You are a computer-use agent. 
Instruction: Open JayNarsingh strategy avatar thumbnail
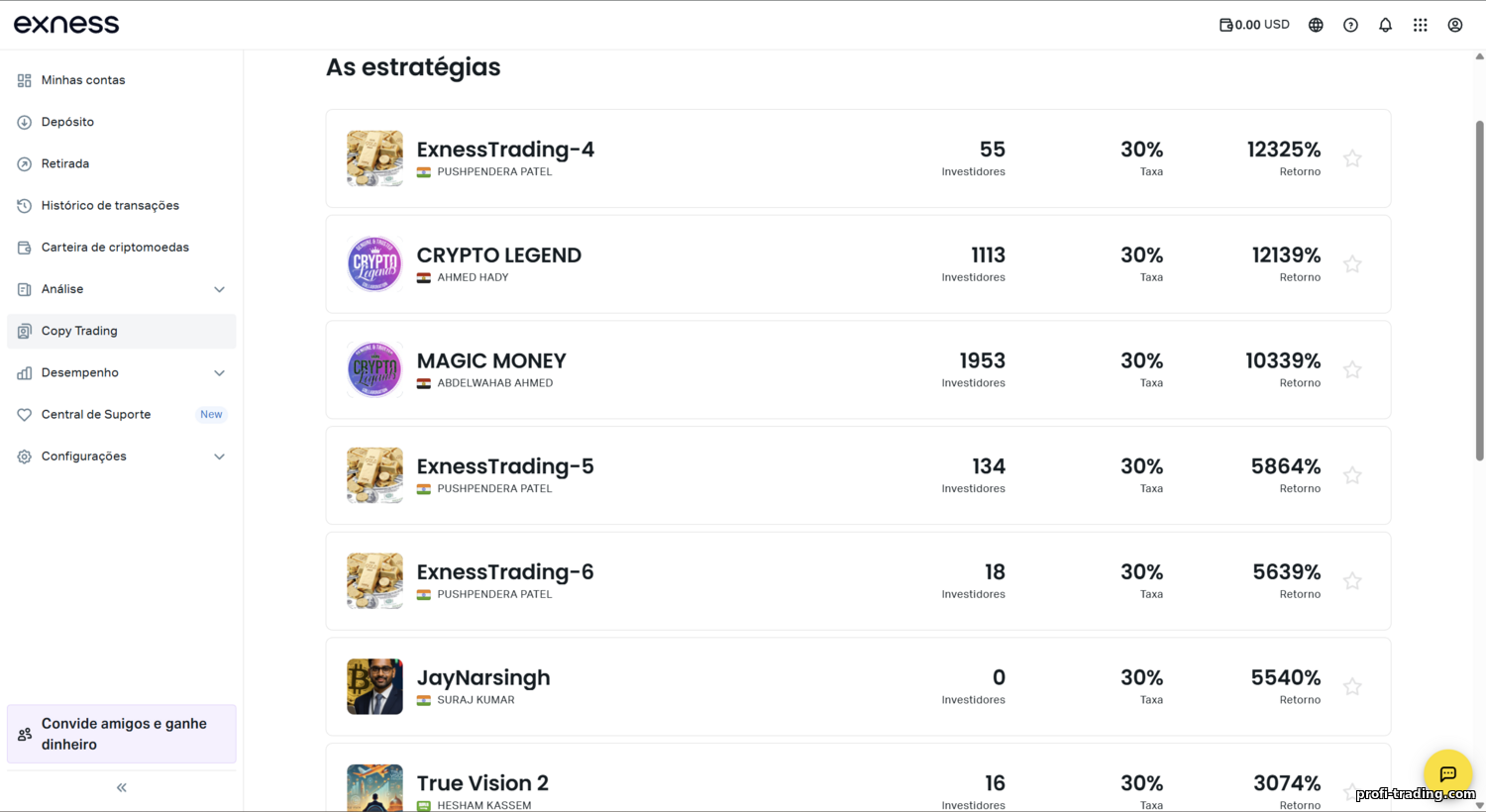click(x=374, y=686)
